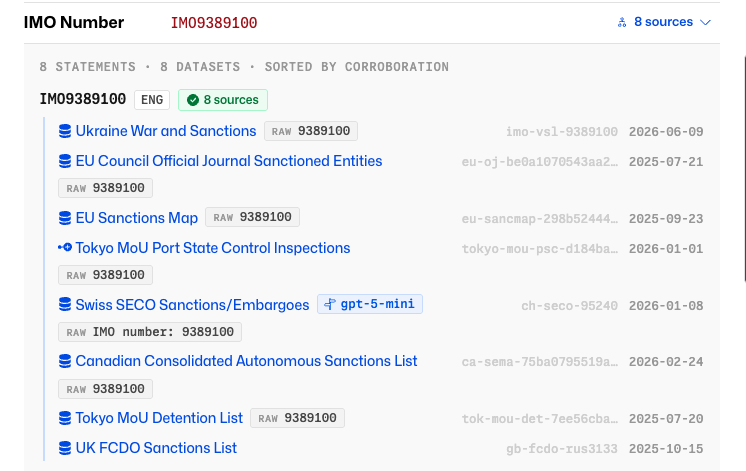The image size is (746, 471).
Task: Click the database icon beside Canadian Consolidated Autonomous Sanctions
Action: click(x=65, y=361)
